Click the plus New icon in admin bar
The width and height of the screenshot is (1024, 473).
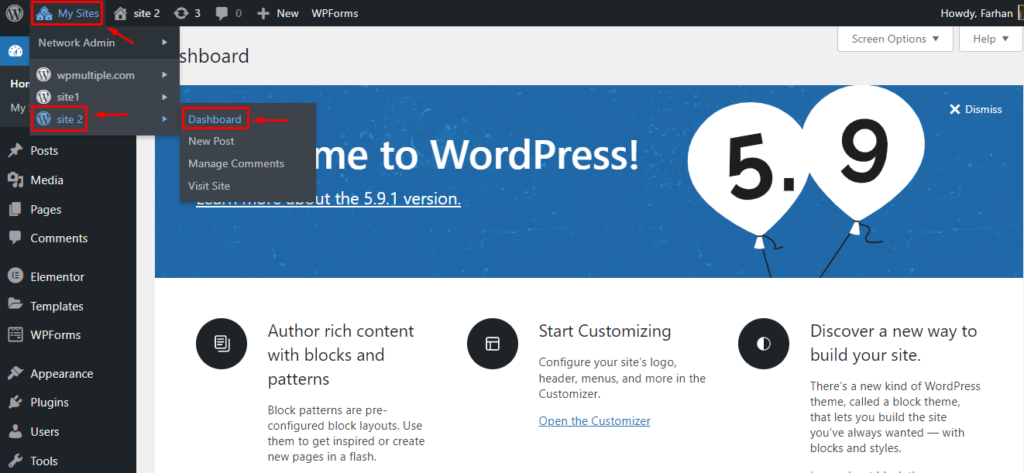[263, 13]
